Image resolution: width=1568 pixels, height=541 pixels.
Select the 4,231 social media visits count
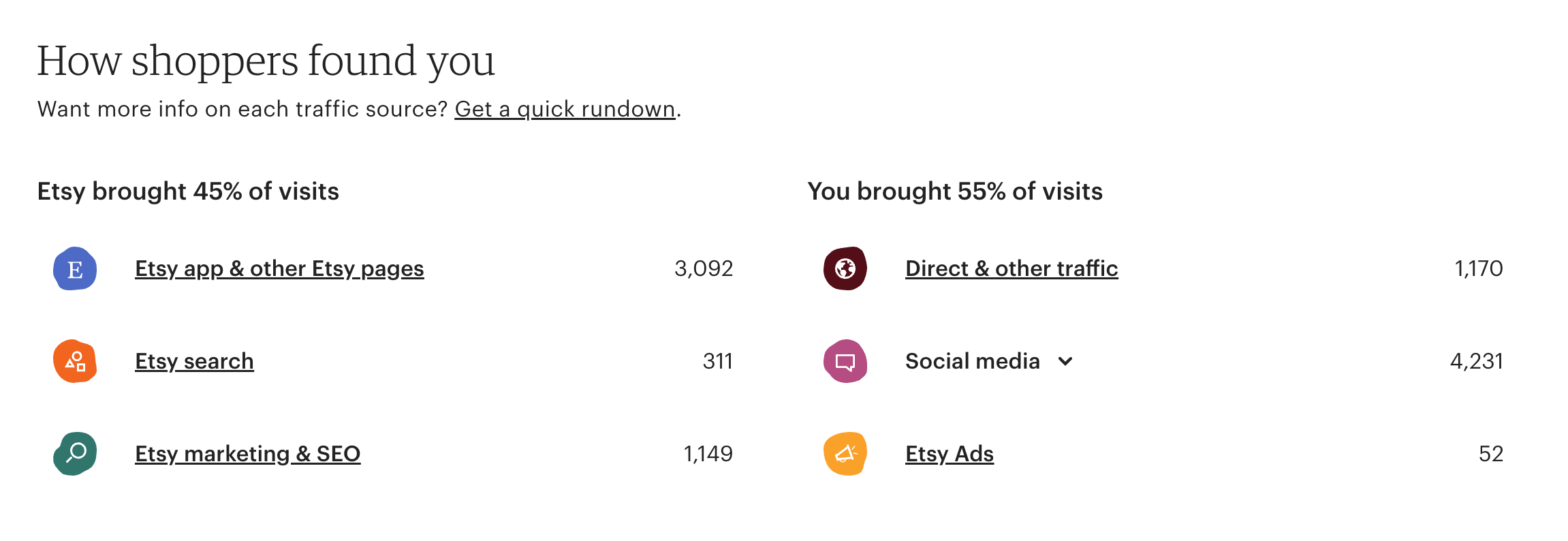coord(1476,361)
